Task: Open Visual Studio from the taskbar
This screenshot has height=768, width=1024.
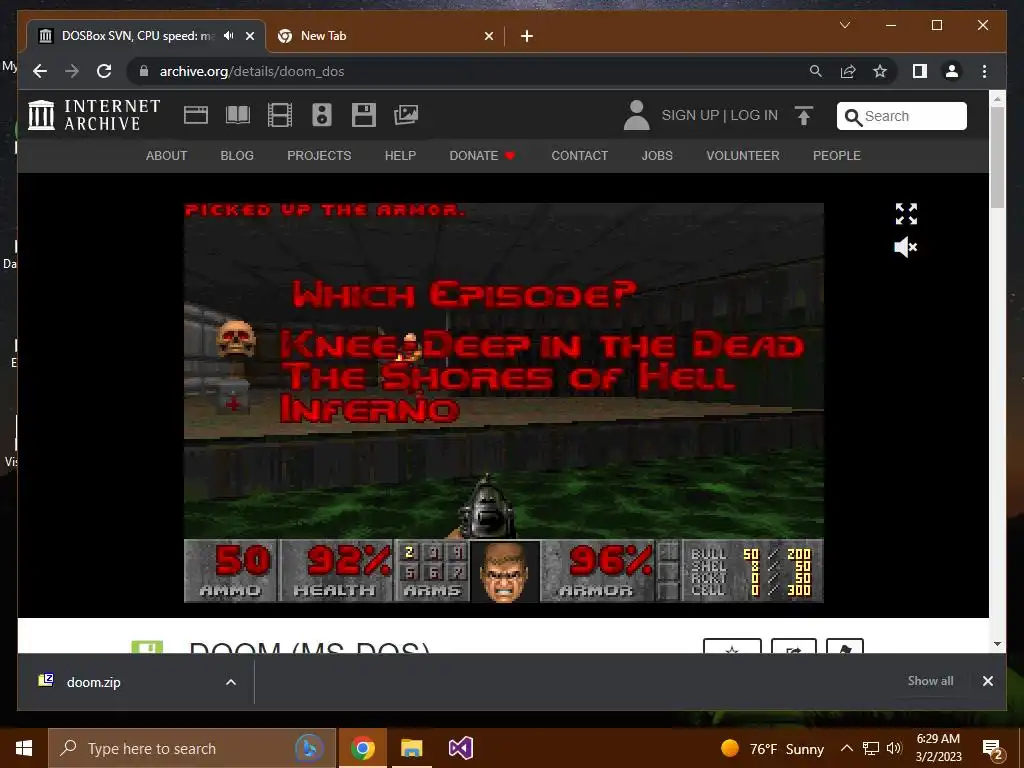Action: click(460, 748)
